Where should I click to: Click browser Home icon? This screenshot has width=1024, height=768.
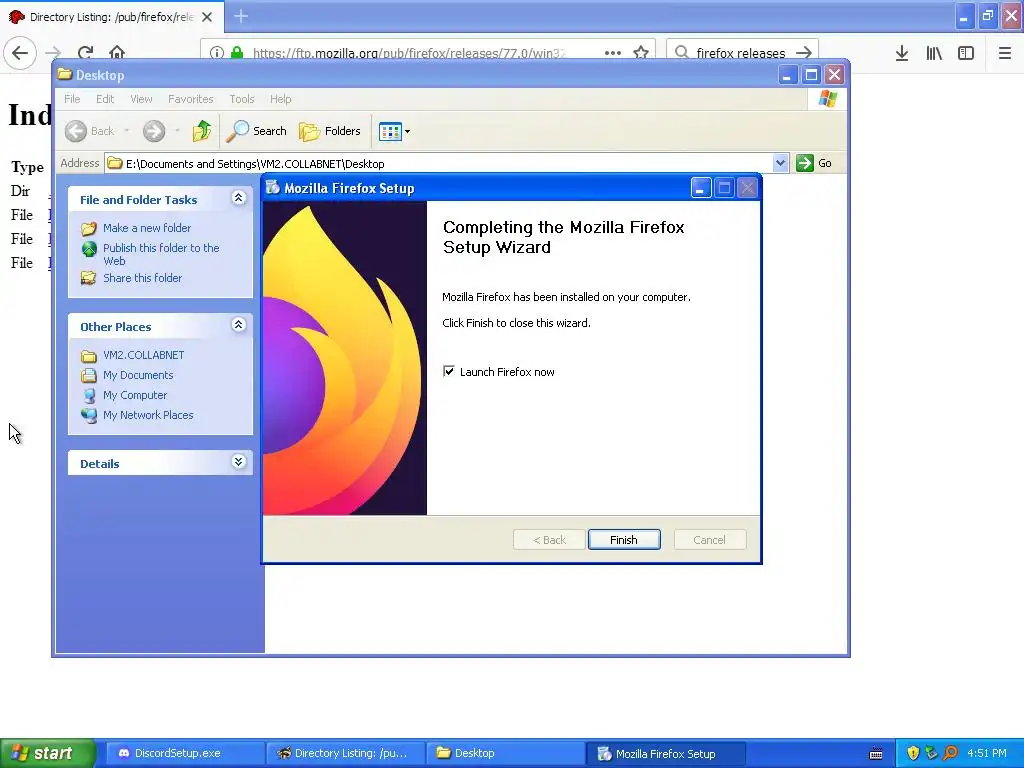click(x=117, y=52)
